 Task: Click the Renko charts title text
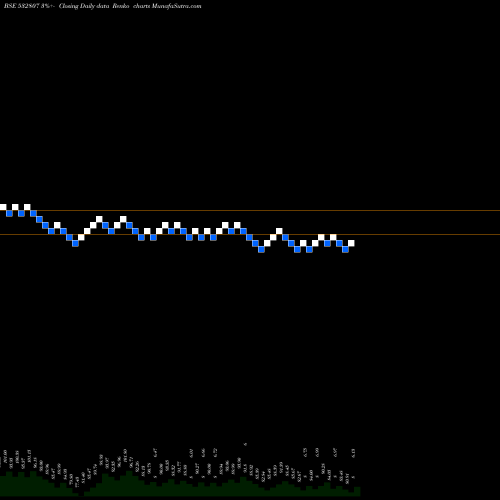(x=131, y=6)
